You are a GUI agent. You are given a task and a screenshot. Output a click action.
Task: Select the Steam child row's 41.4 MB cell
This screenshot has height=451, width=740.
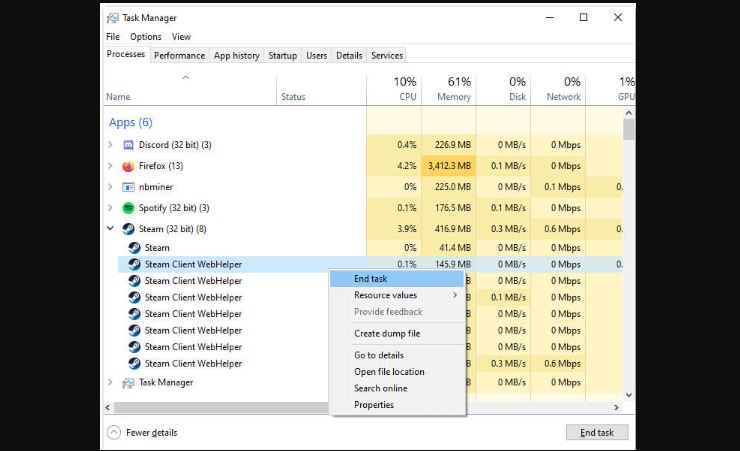(449, 248)
